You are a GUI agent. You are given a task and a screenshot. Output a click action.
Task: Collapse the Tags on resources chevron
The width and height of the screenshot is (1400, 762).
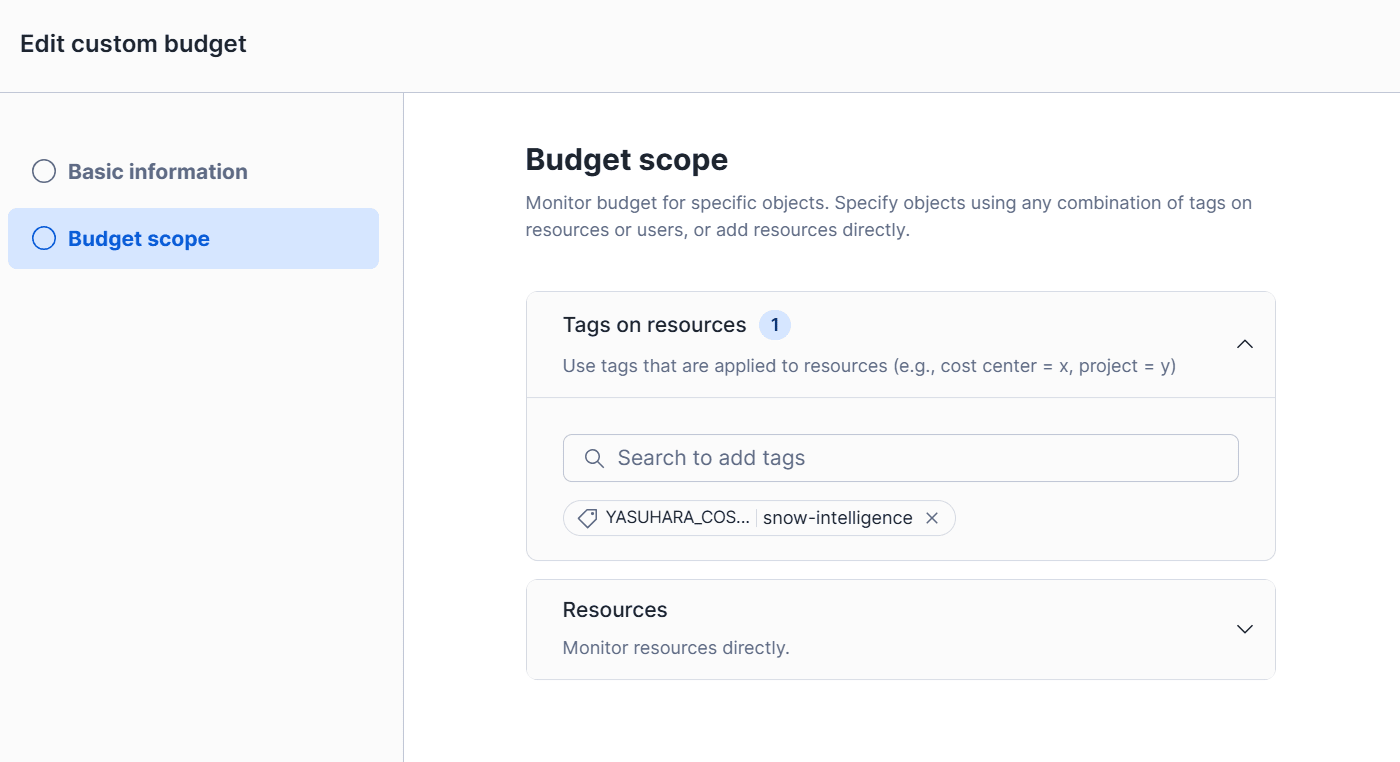1244,344
